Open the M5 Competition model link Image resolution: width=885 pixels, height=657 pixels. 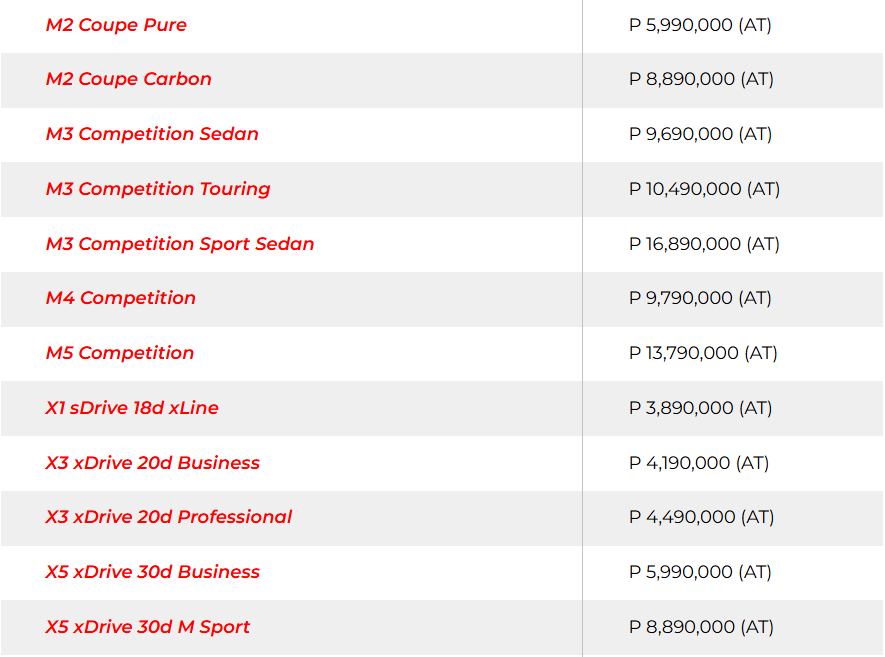pos(120,353)
